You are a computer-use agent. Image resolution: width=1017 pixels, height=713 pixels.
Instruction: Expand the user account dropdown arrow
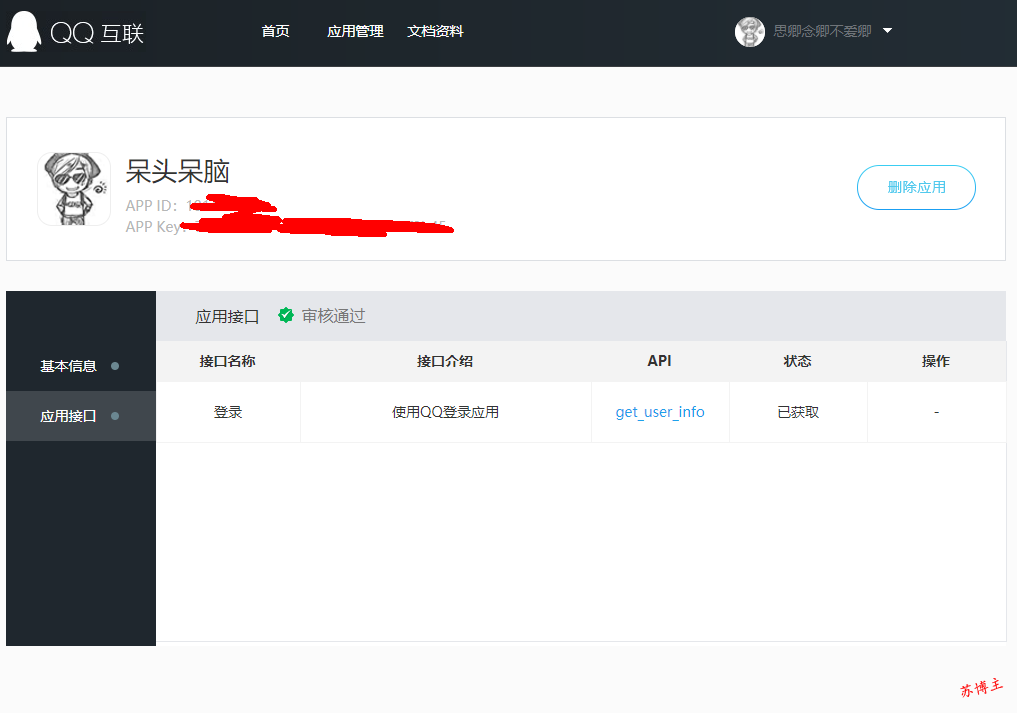tap(887, 30)
